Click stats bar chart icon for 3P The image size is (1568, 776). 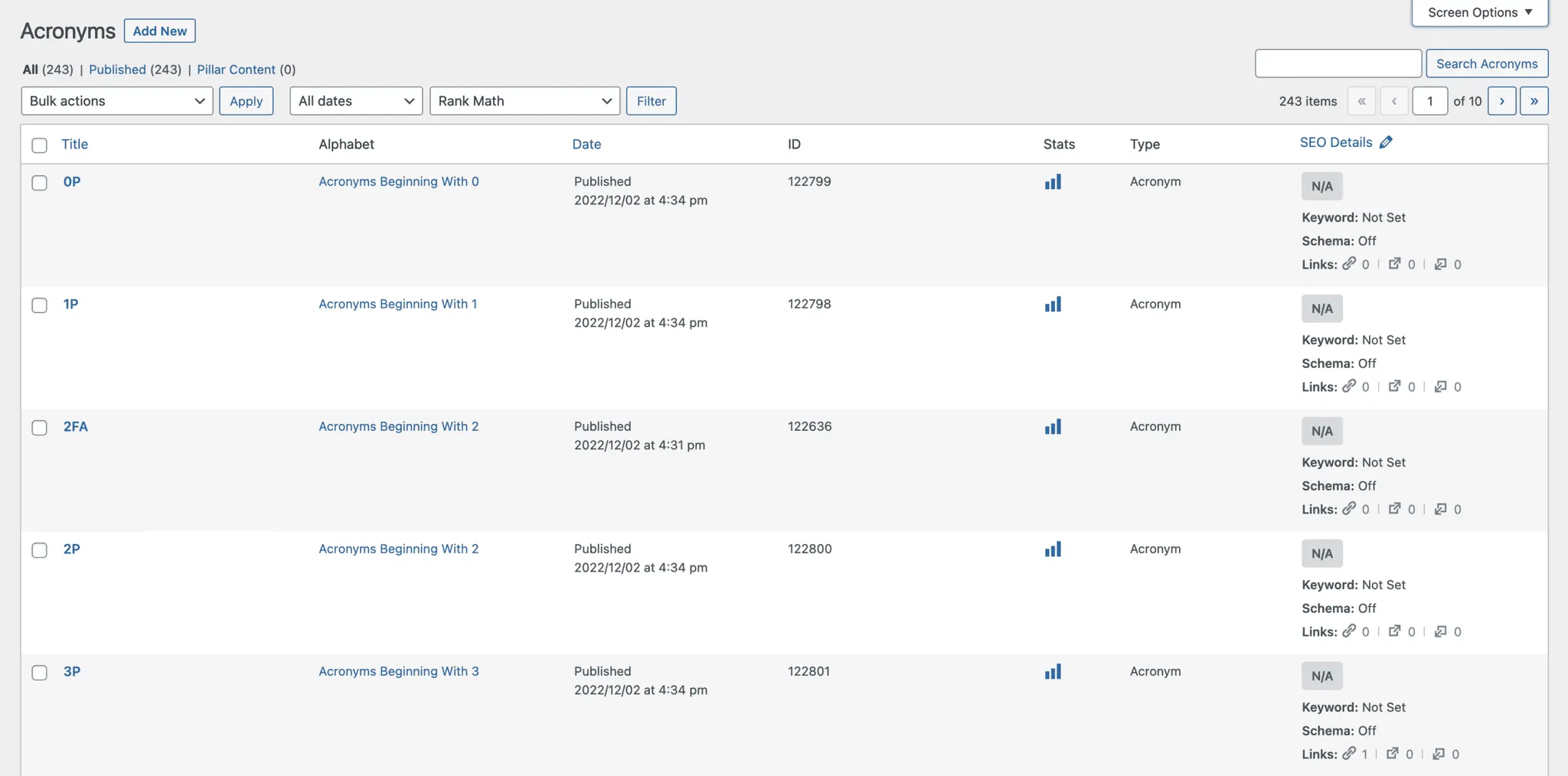[1053, 672]
